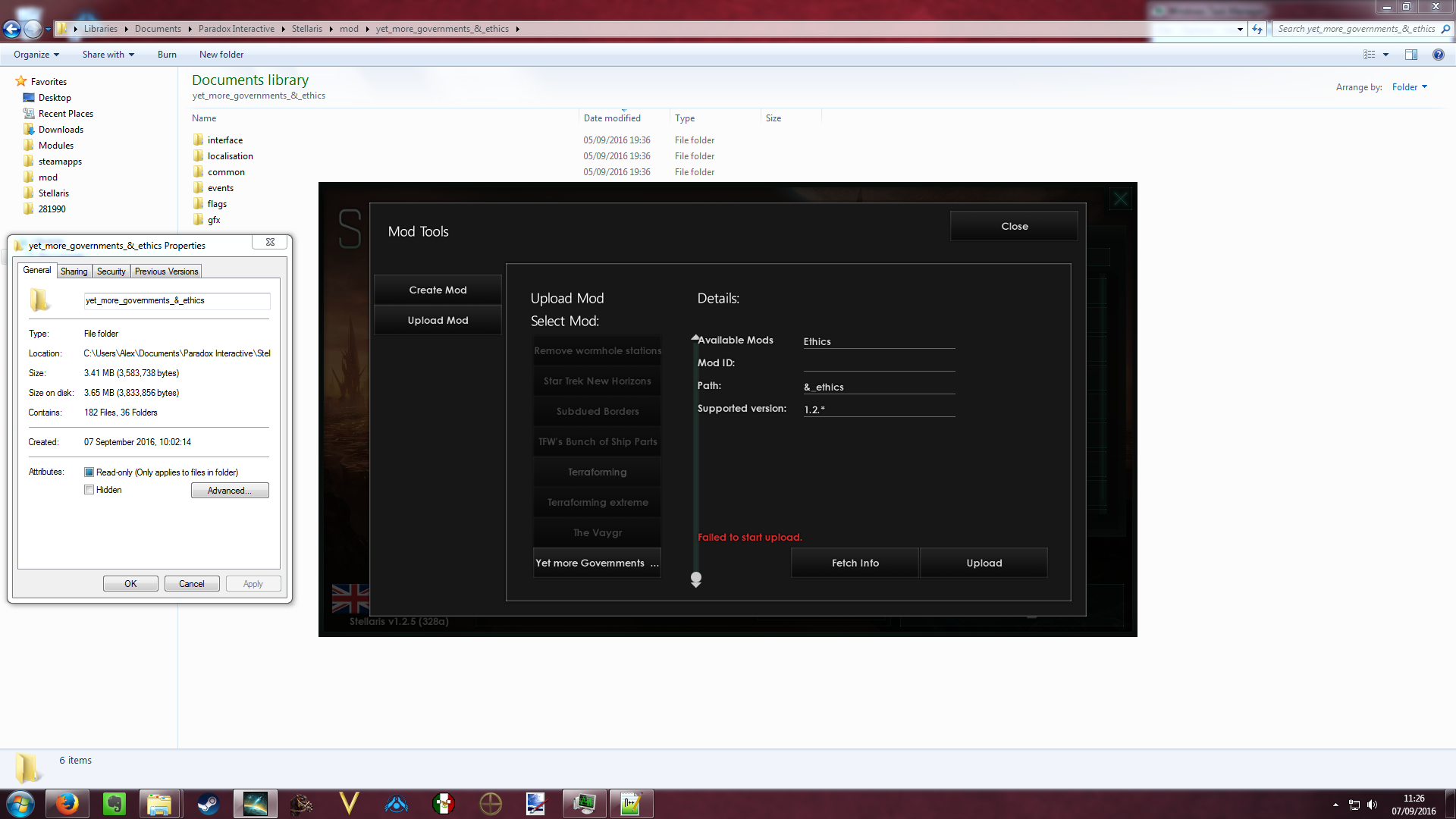
Task: Toggle the Hidden attribute checkbox
Action: 89,490
